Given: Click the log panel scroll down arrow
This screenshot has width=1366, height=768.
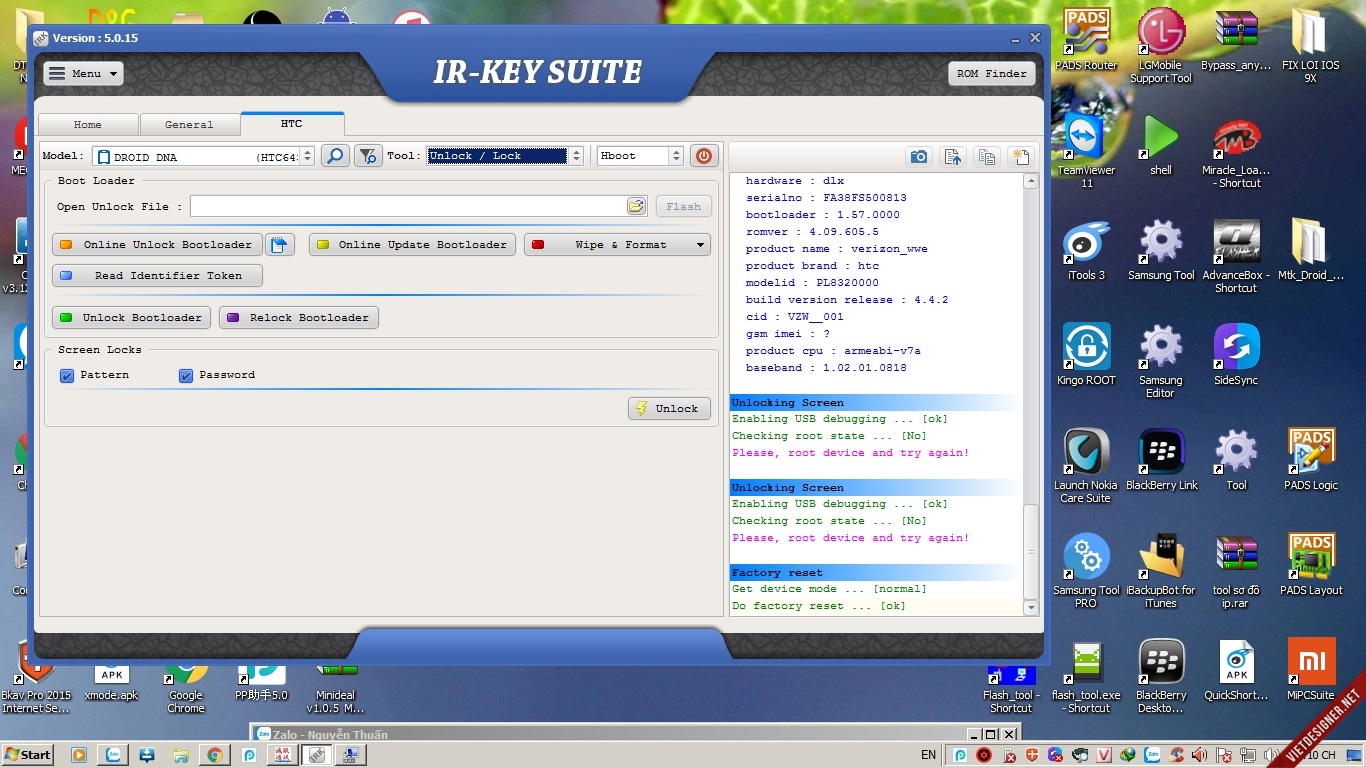Looking at the screenshot, I should [1031, 607].
